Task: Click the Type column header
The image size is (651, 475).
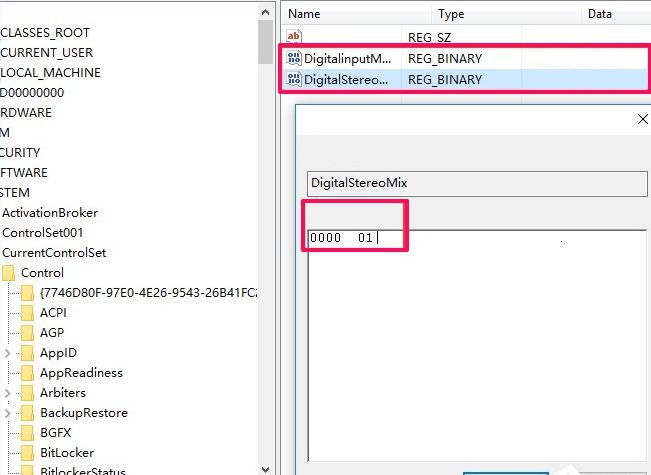Action: coord(451,14)
